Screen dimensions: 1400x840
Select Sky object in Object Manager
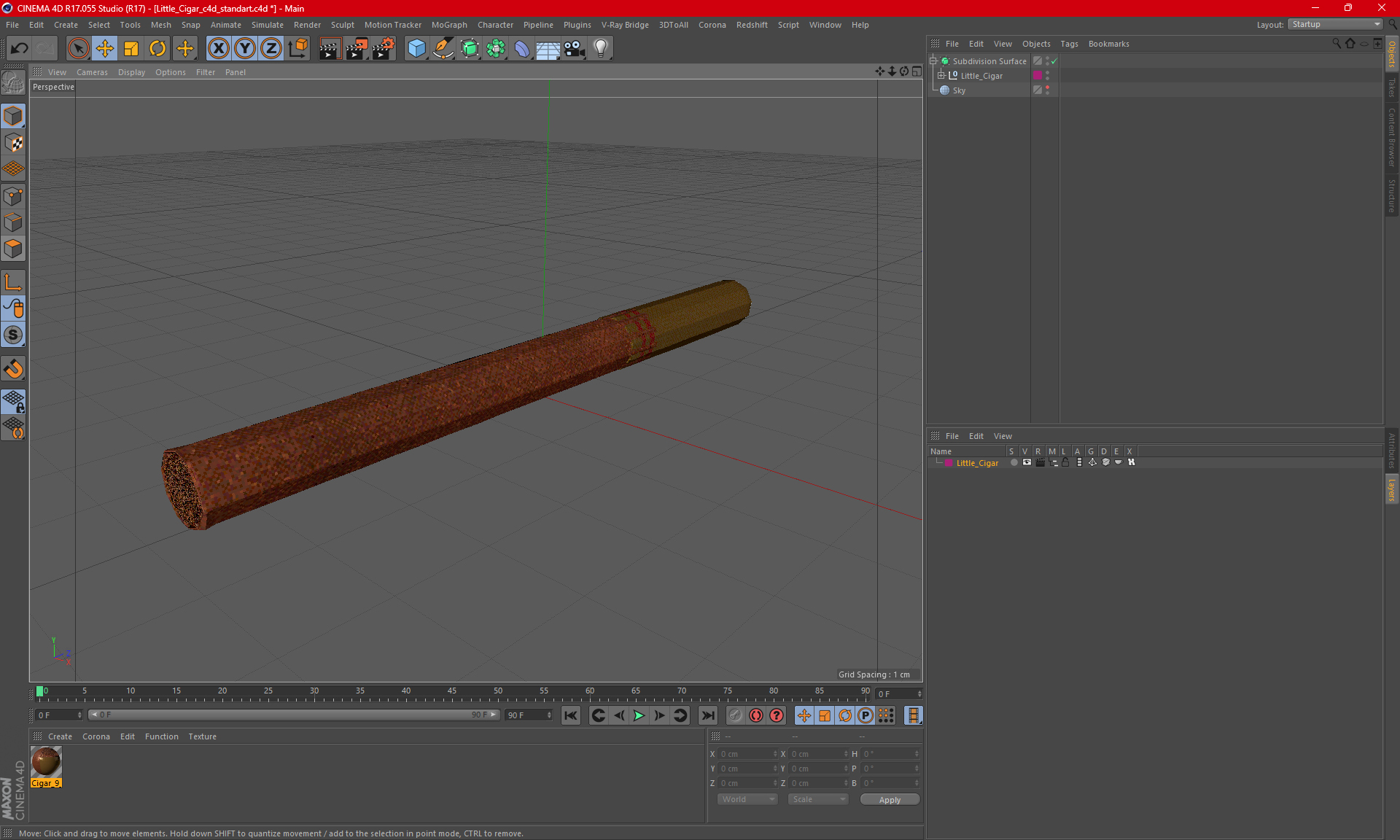tap(959, 90)
